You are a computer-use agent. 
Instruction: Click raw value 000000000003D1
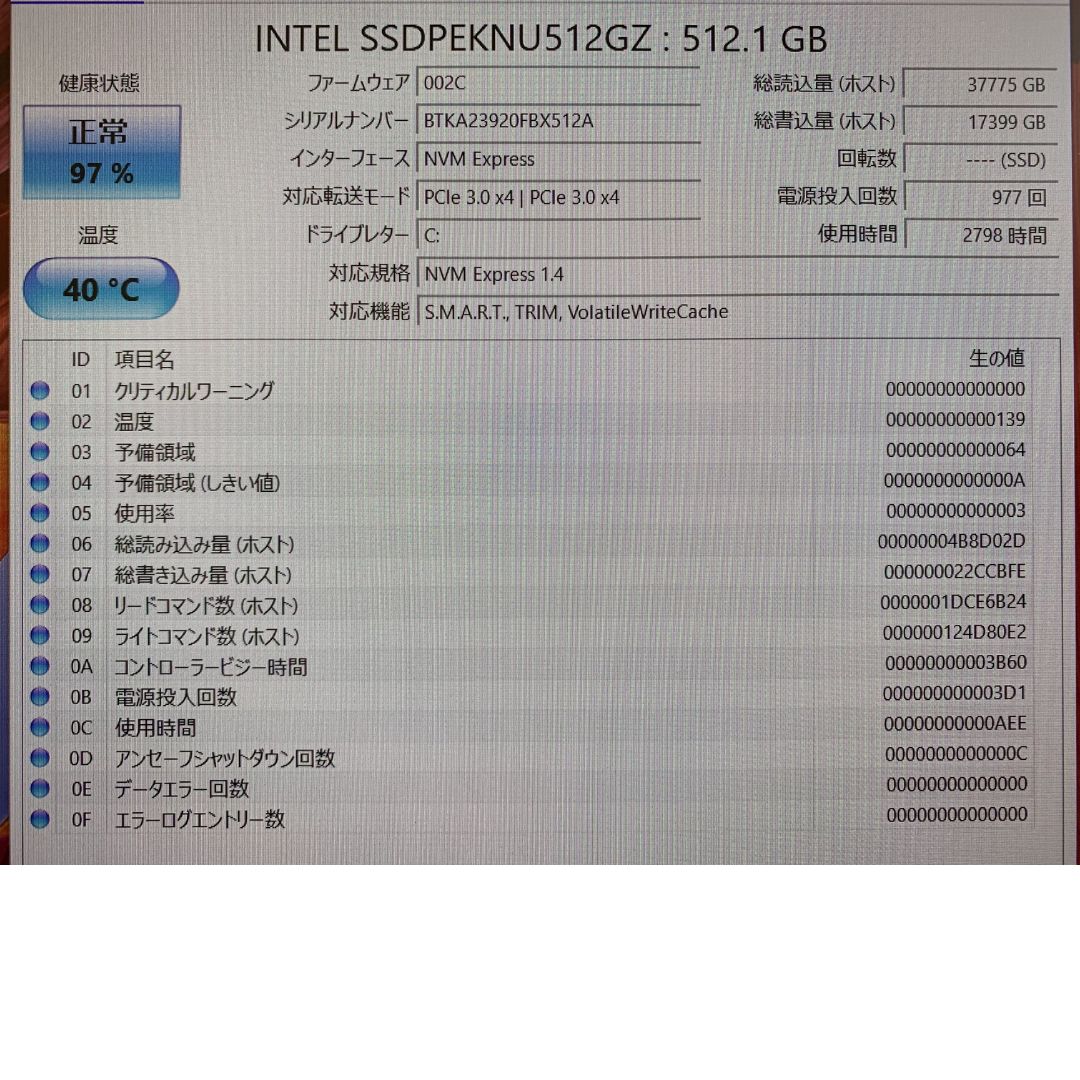(955, 693)
